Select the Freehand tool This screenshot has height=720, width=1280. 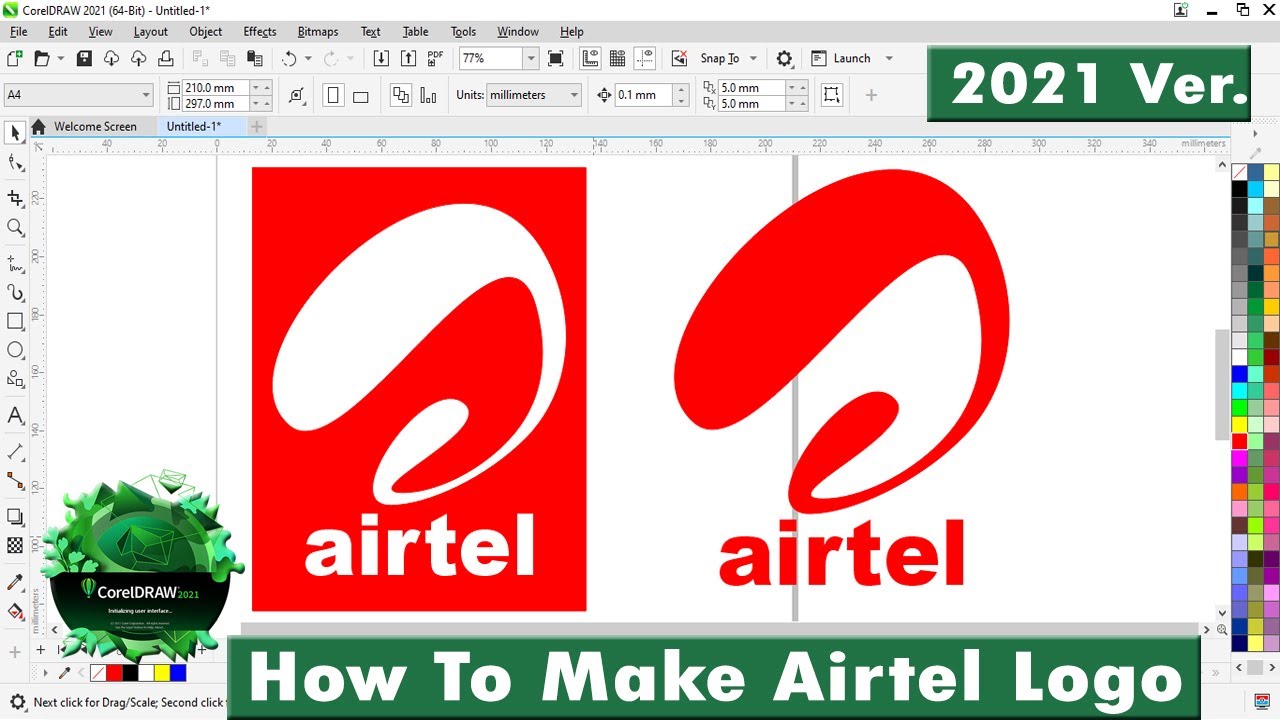point(15,264)
